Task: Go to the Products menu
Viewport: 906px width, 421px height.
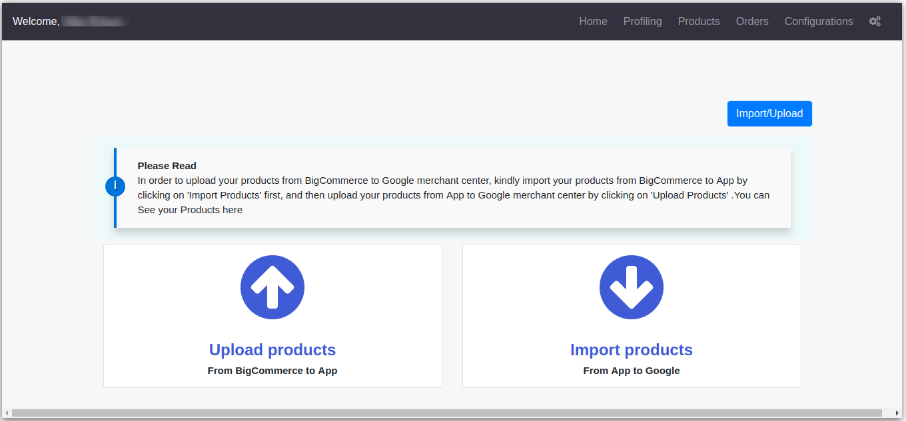Action: [699, 21]
